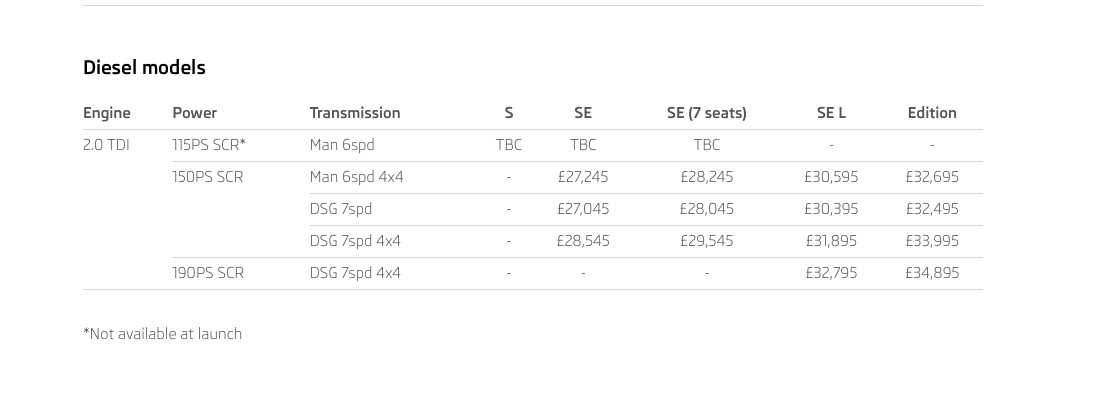
Task: Select the £32,795 SE L price
Action: click(831, 273)
